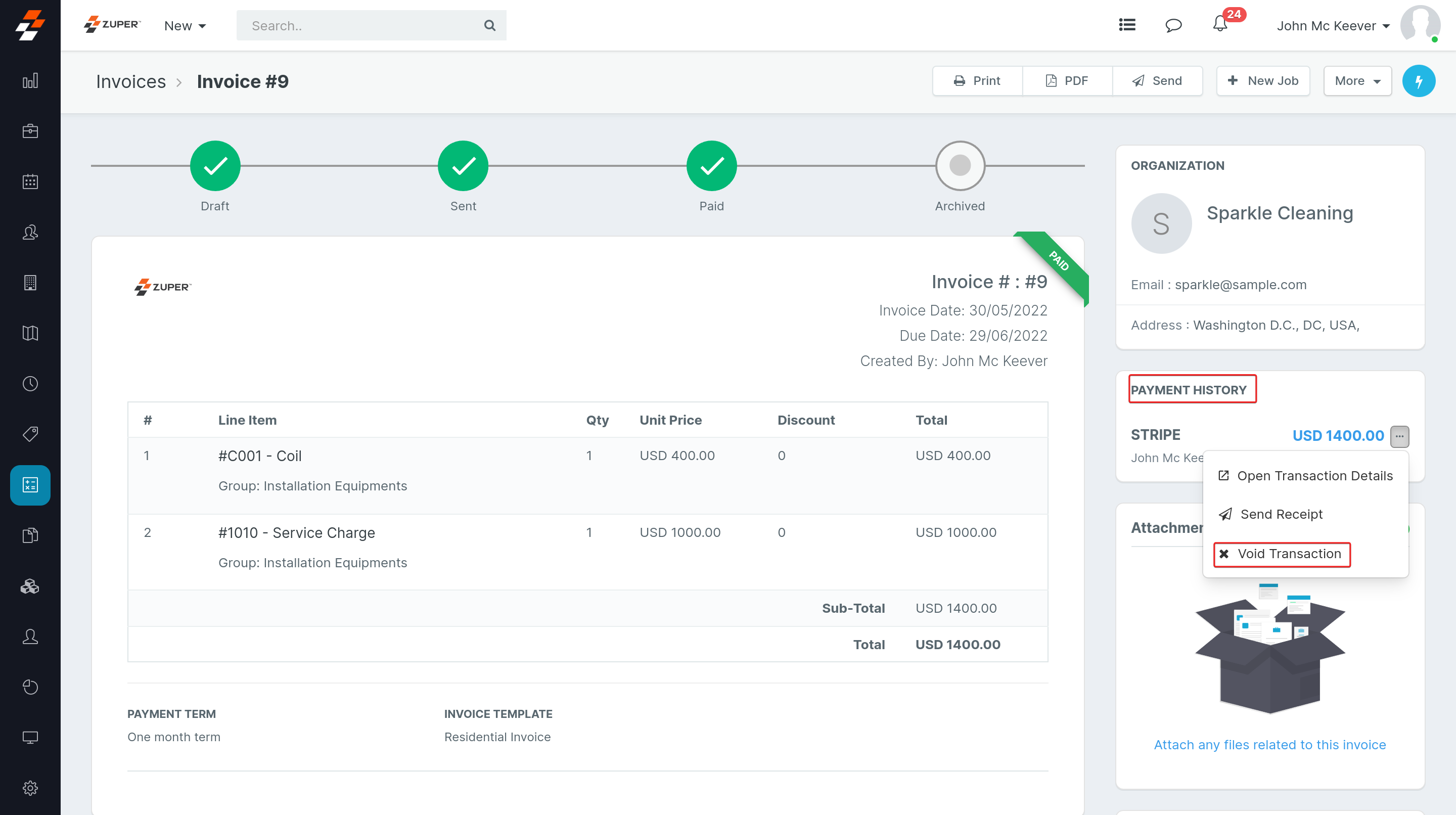Open the map icon in sidebar
Image resolution: width=1456 pixels, height=815 pixels.
[x=30, y=333]
